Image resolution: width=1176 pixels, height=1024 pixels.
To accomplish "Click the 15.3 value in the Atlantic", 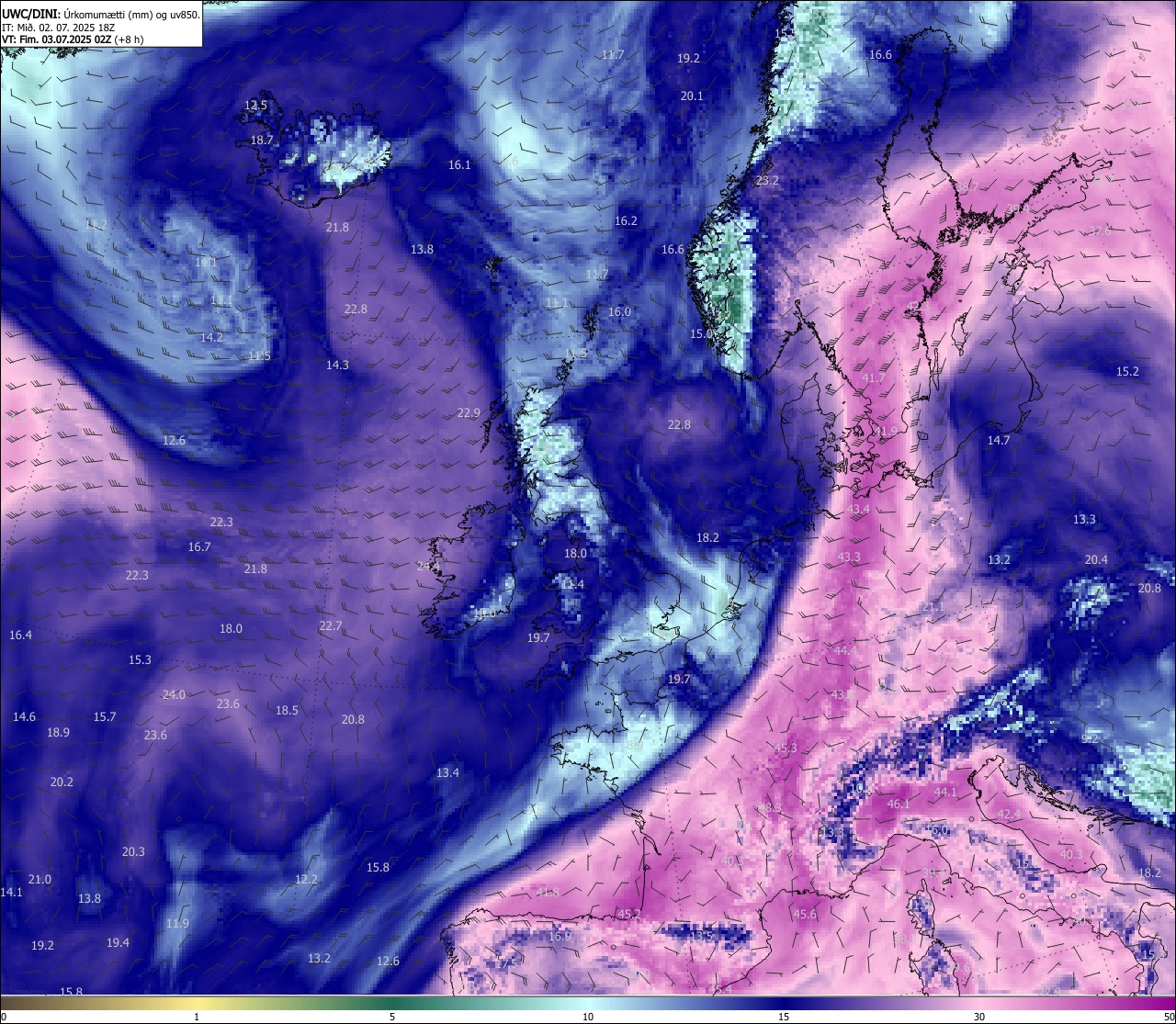I will point(140,660).
